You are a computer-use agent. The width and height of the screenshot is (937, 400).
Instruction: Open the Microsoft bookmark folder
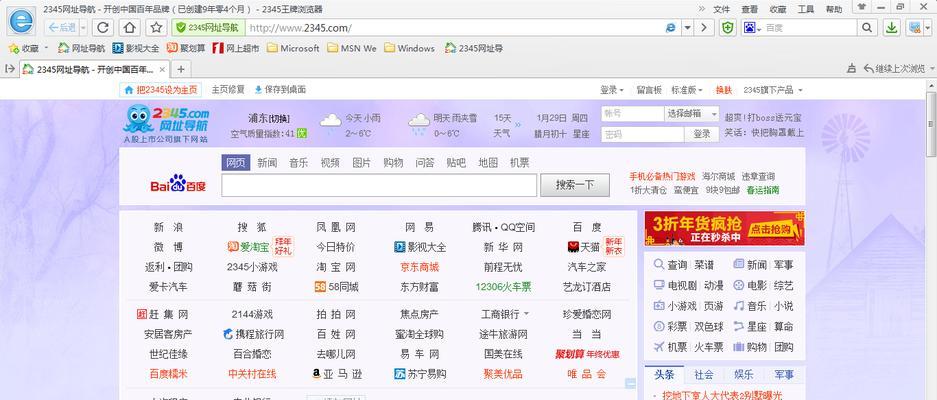[x=293, y=48]
